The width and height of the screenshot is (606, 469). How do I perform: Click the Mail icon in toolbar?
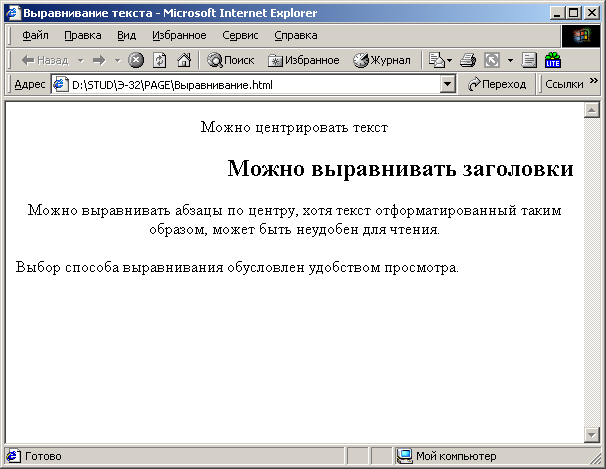(437, 60)
